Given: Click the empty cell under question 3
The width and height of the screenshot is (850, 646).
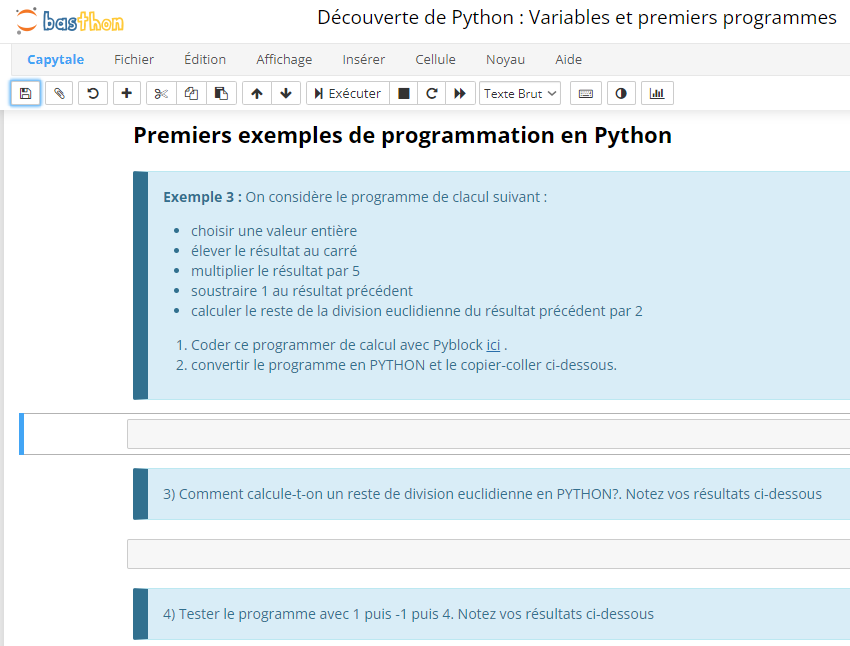Looking at the screenshot, I should [488, 554].
